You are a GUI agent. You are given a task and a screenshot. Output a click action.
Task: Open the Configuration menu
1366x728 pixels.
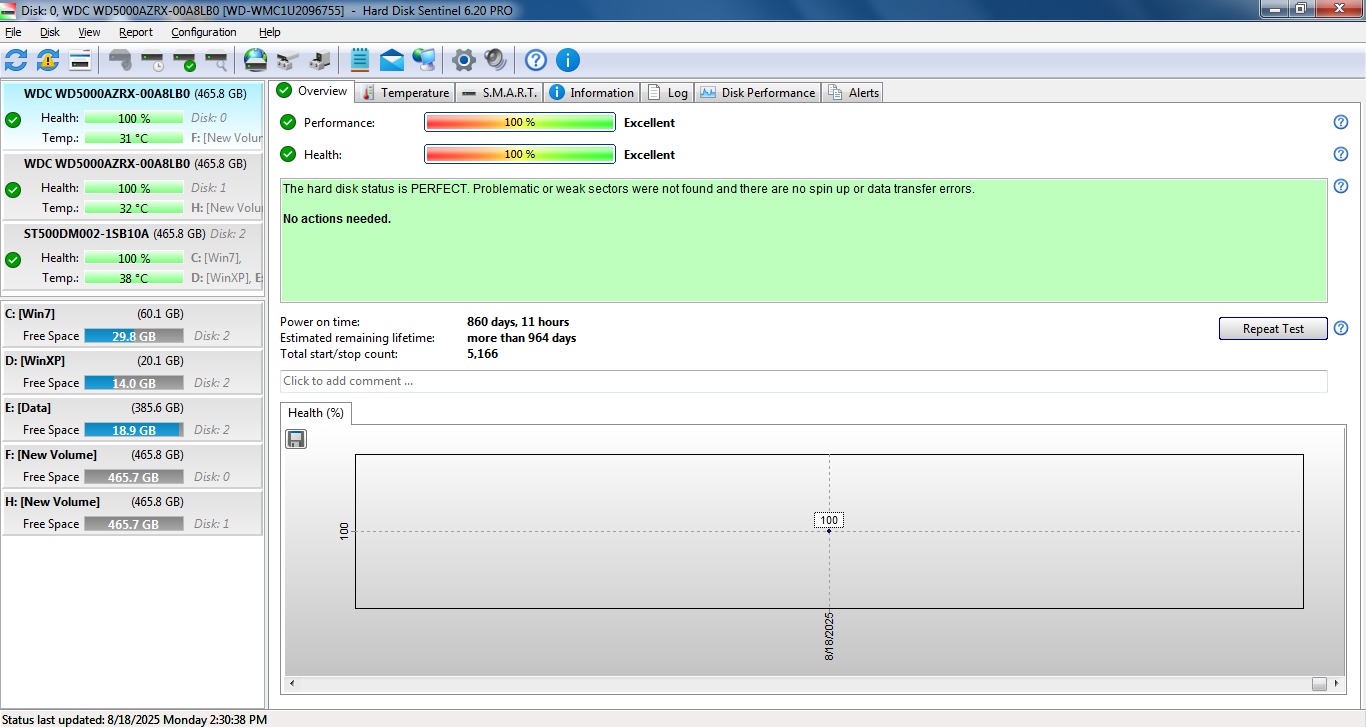click(204, 32)
